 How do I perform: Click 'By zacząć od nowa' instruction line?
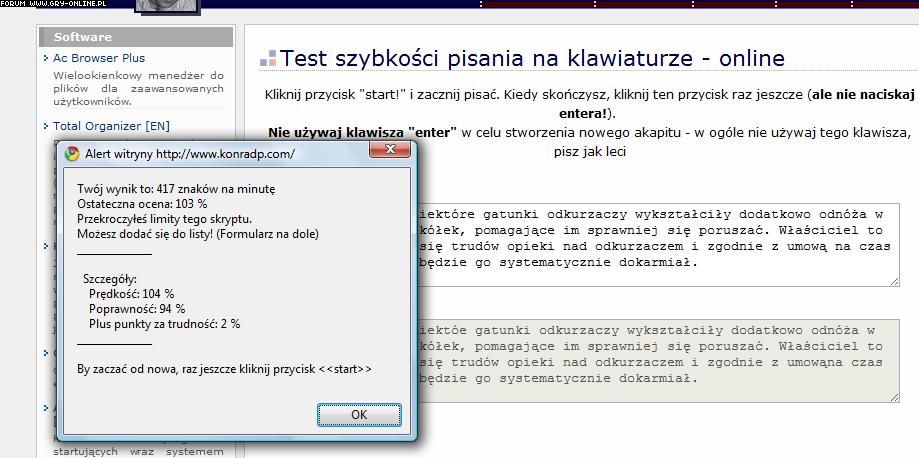click(224, 369)
